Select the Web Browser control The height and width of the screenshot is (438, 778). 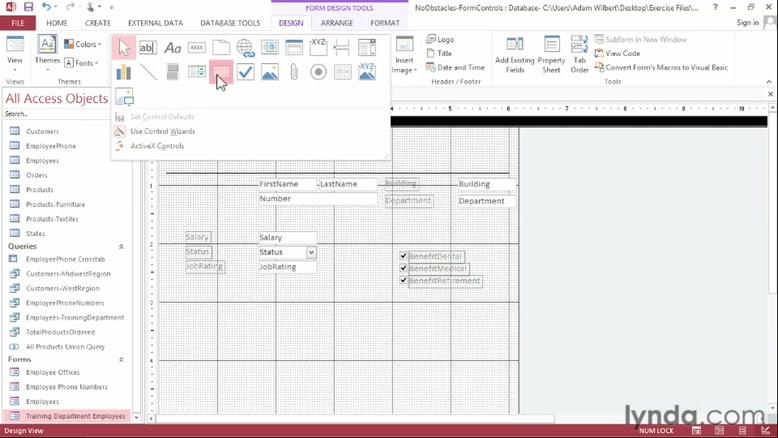tap(269, 48)
